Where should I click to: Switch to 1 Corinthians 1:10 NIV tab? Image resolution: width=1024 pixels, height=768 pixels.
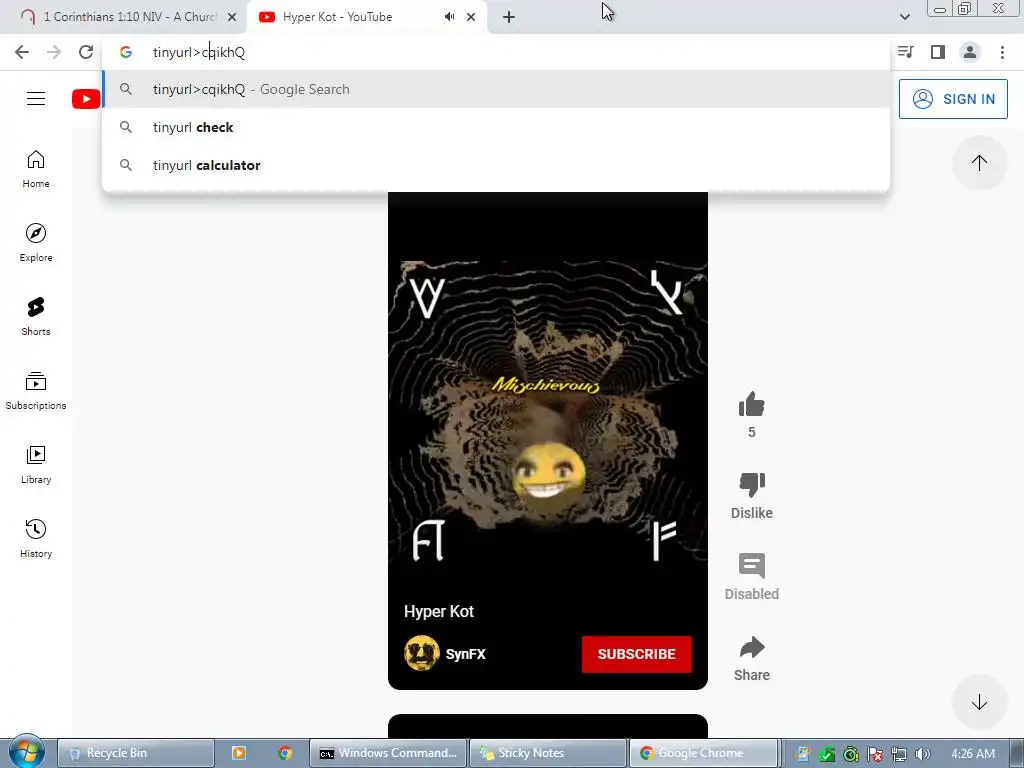[130, 17]
